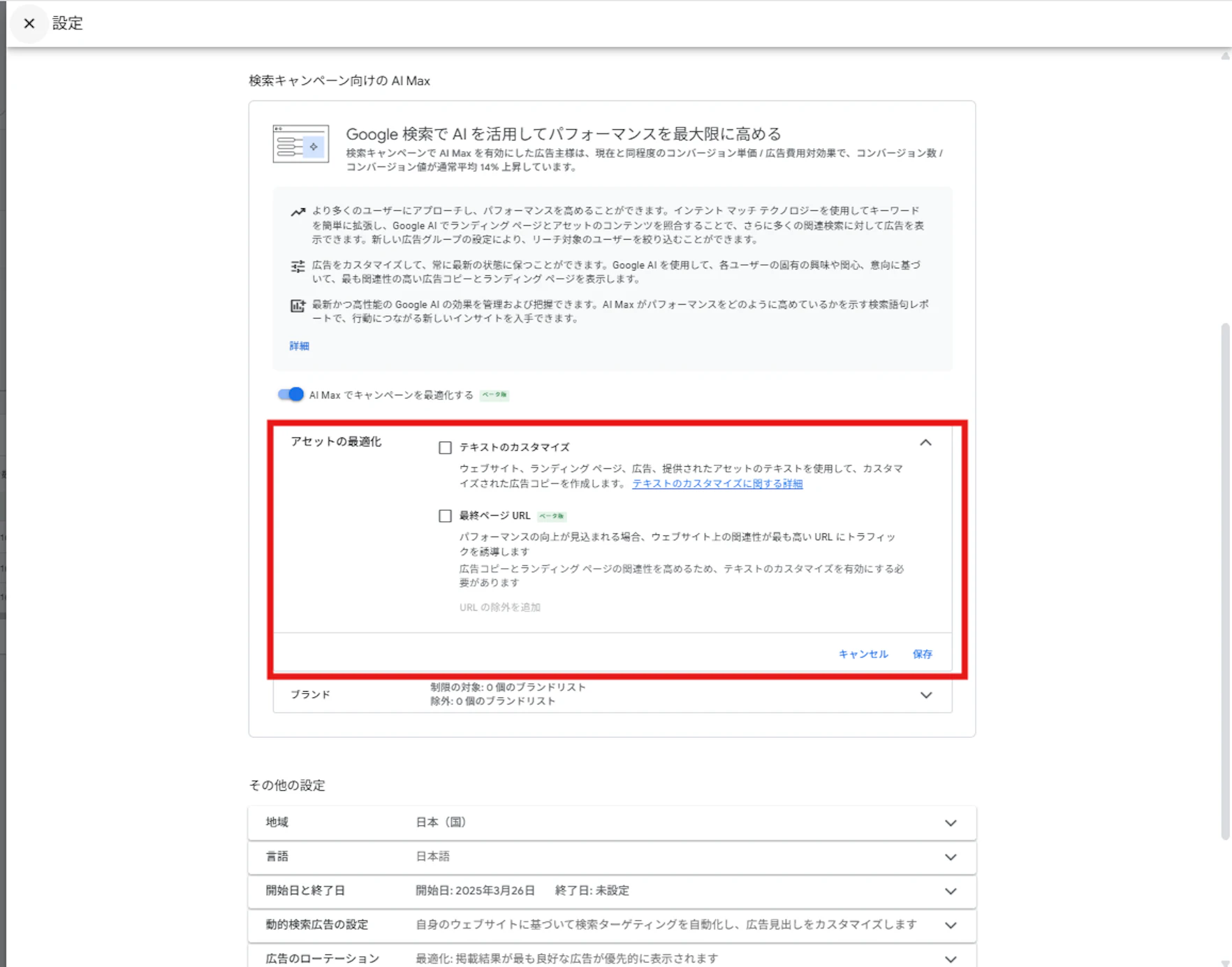Click URL の除外を追加 link
1232x967 pixels.
tap(500, 607)
